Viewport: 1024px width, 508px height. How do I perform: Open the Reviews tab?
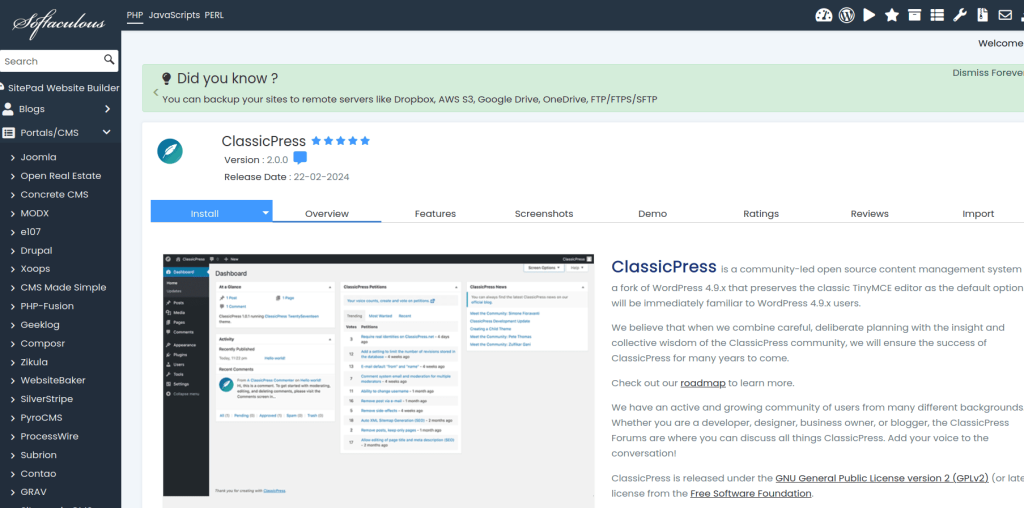[869, 213]
